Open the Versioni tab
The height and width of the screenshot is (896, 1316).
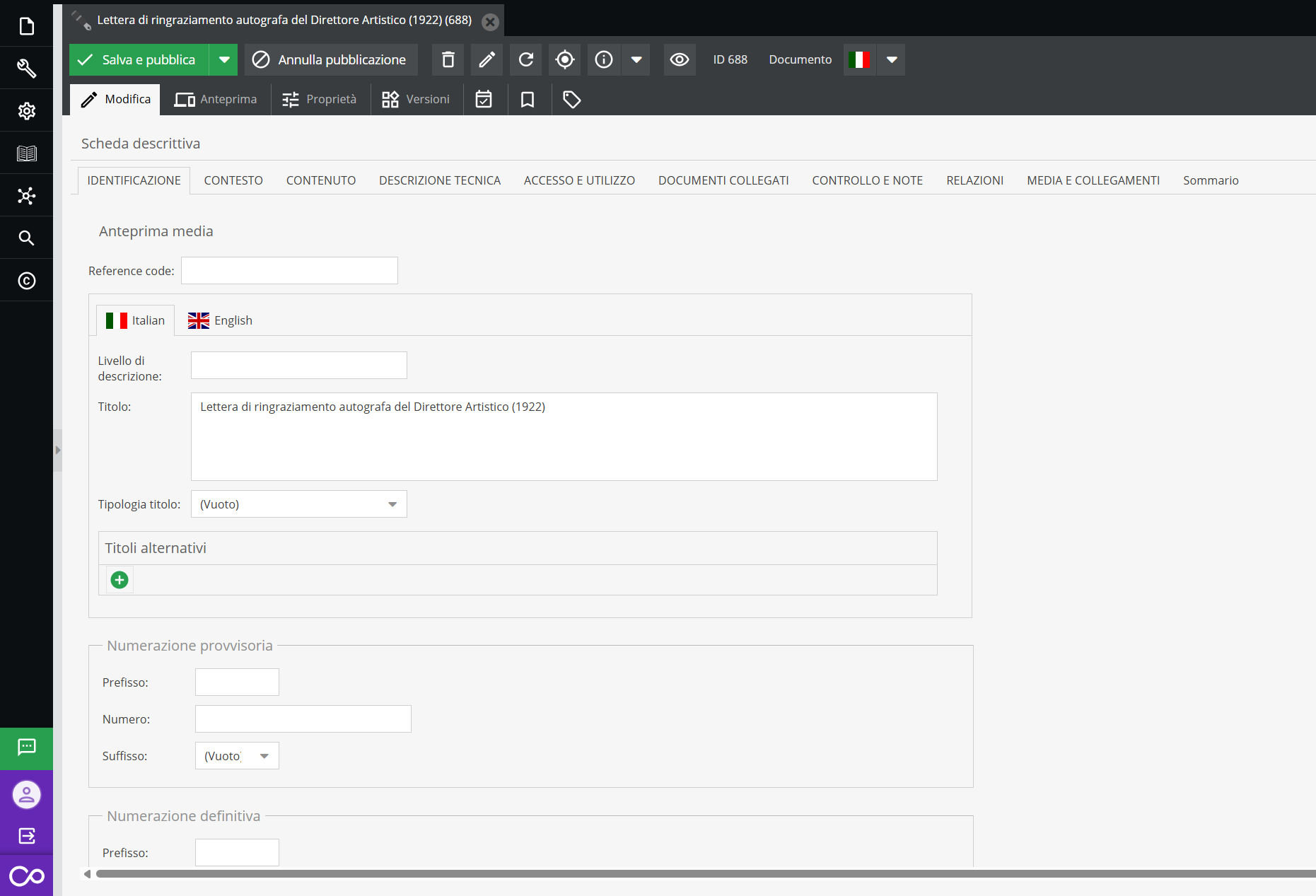point(416,100)
